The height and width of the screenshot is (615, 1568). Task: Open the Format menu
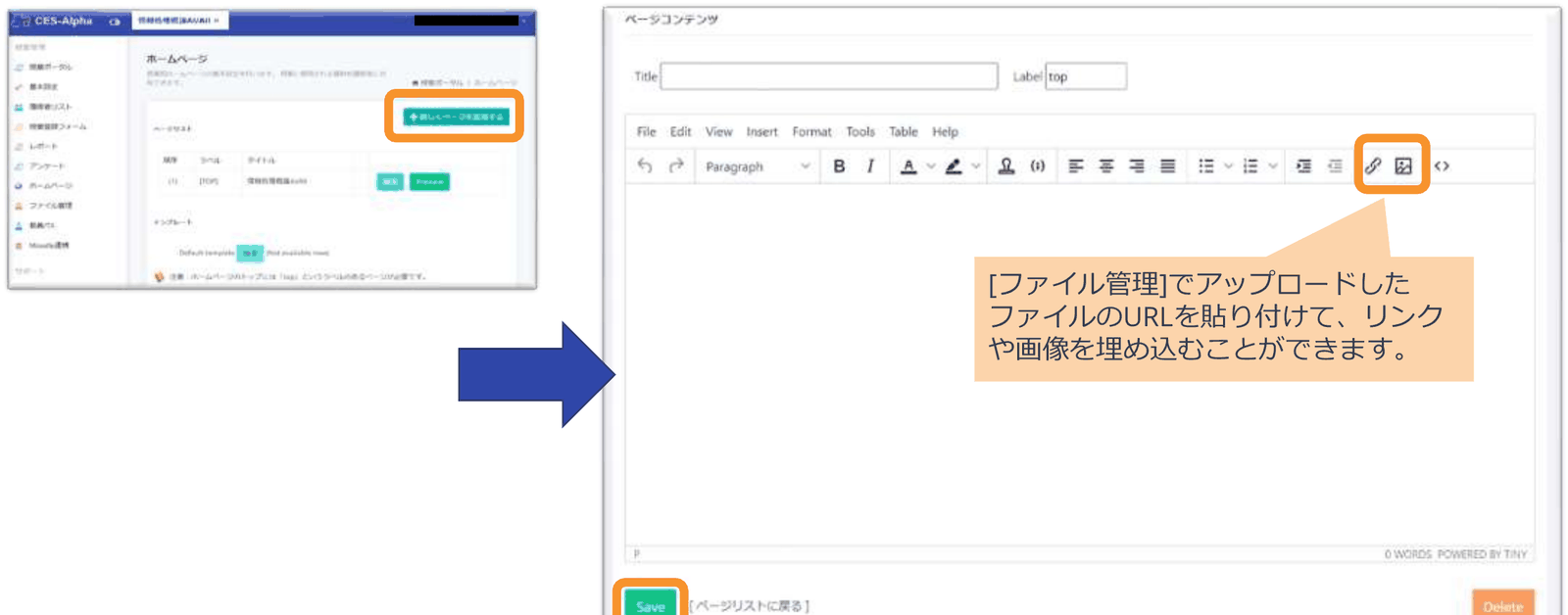(811, 132)
